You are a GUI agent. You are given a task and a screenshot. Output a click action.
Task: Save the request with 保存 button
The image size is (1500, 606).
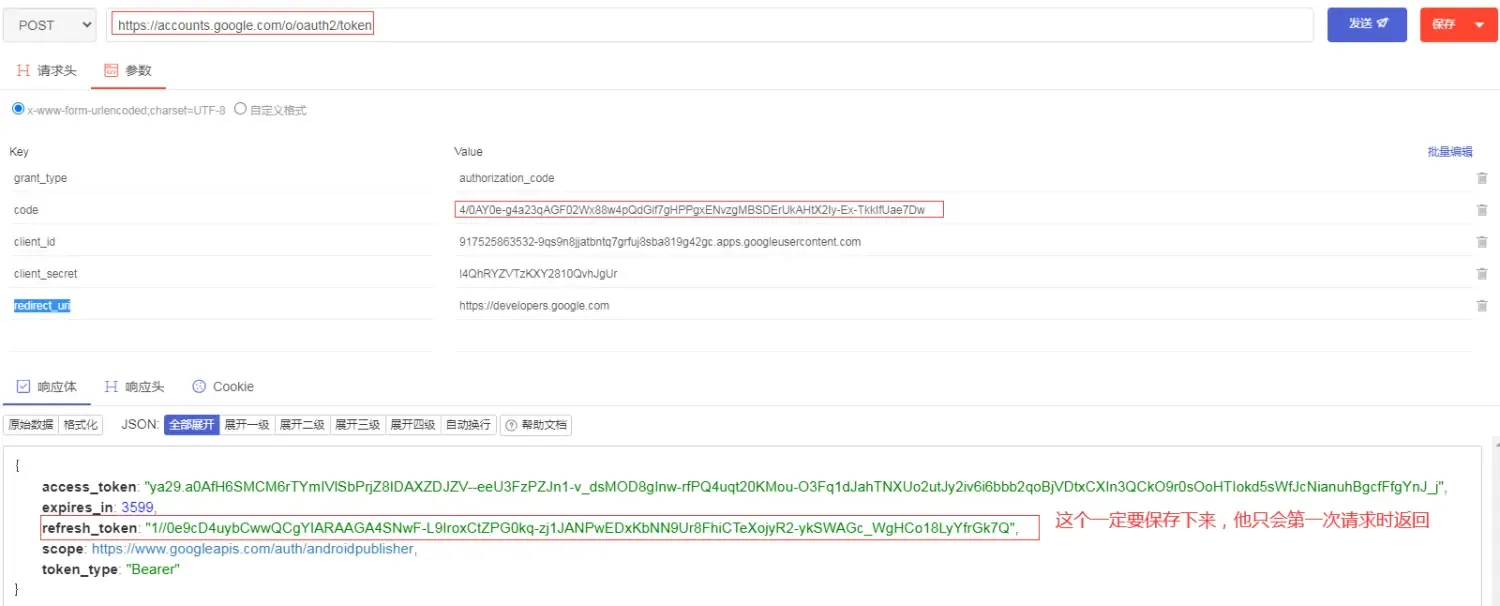pos(1444,25)
